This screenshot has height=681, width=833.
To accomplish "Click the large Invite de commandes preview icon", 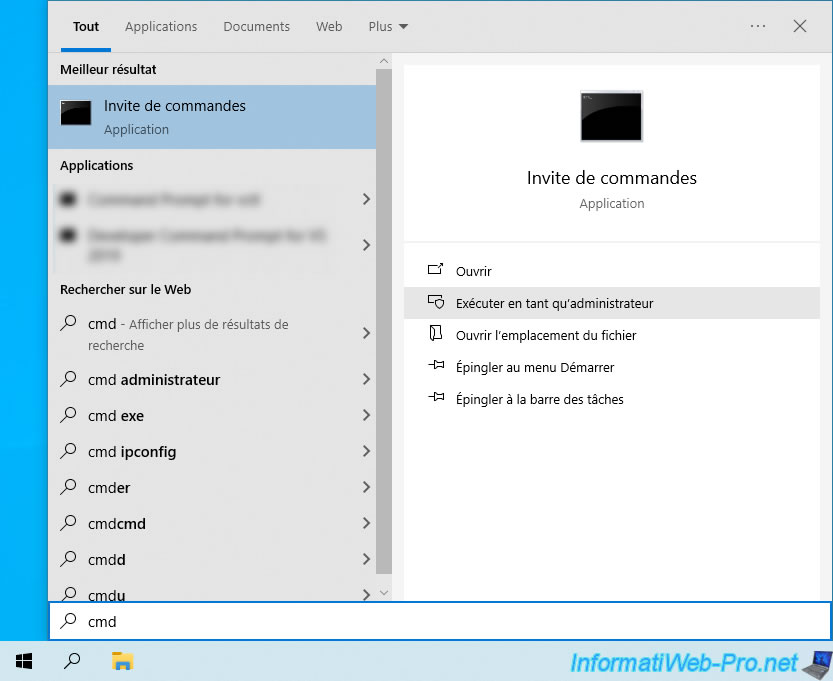I will click(611, 116).
